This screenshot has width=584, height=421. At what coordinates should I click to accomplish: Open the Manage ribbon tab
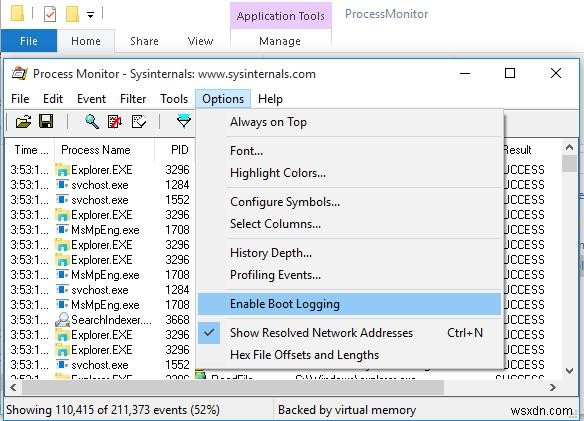[280, 41]
